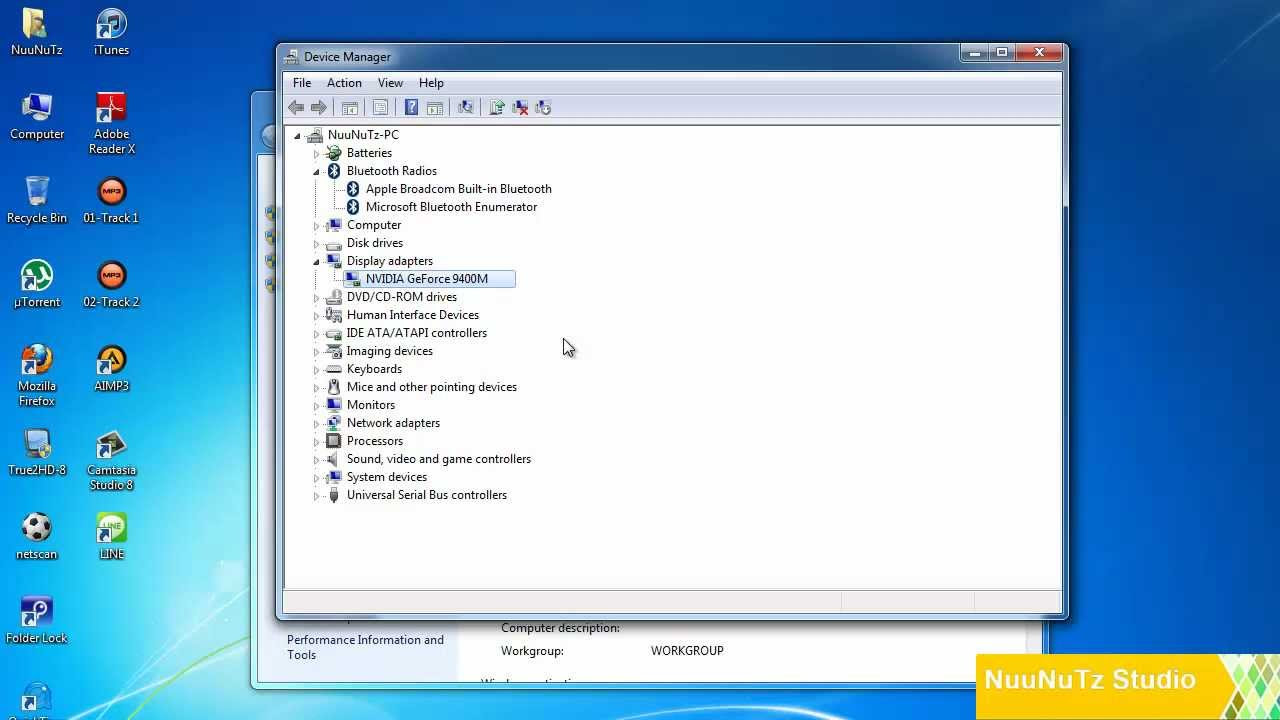This screenshot has width=1280, height=720.
Task: Expand the Monitors arrow
Action: pos(316,405)
